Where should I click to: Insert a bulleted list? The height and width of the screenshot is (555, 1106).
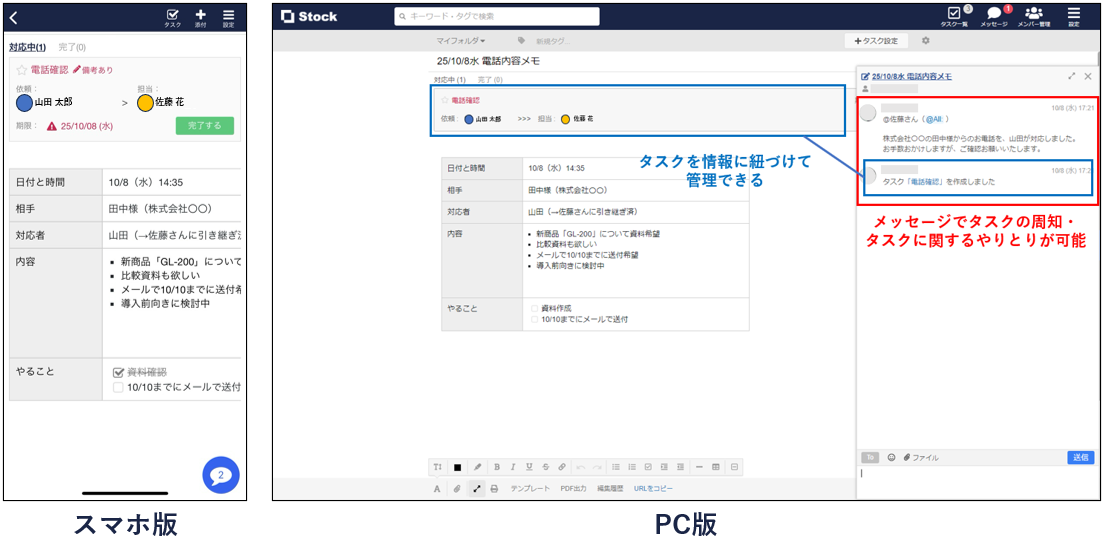616,467
